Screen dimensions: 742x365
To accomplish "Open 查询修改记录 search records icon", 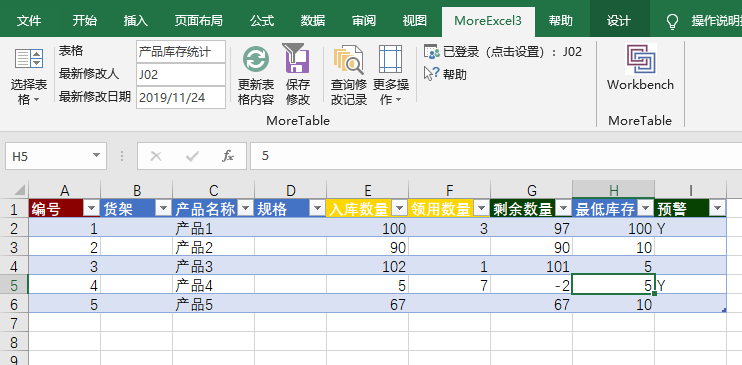I will pos(348,59).
